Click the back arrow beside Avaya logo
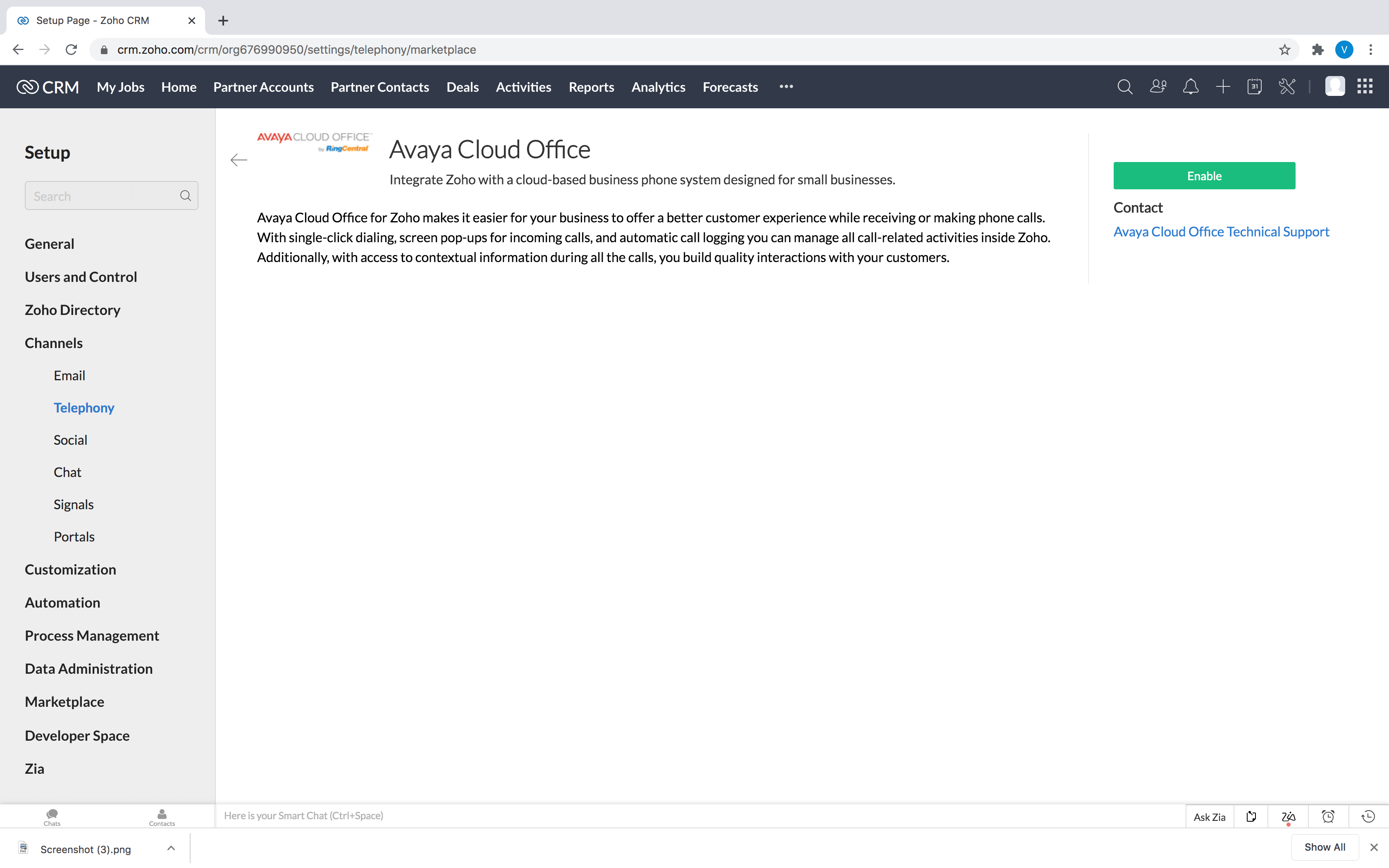This screenshot has height=868, width=1389. (239, 160)
